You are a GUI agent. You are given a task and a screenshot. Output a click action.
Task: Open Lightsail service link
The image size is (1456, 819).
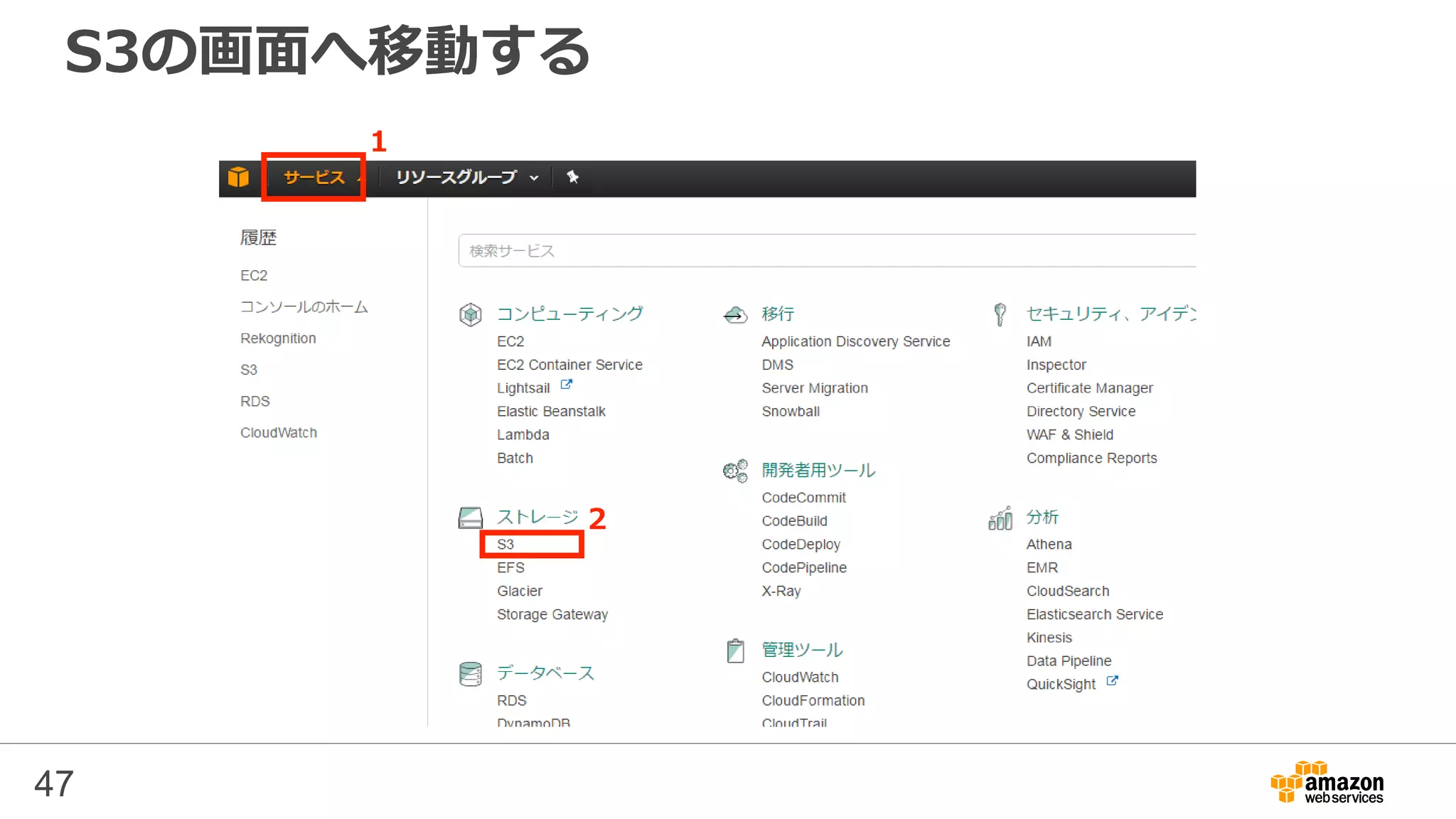click(x=523, y=388)
